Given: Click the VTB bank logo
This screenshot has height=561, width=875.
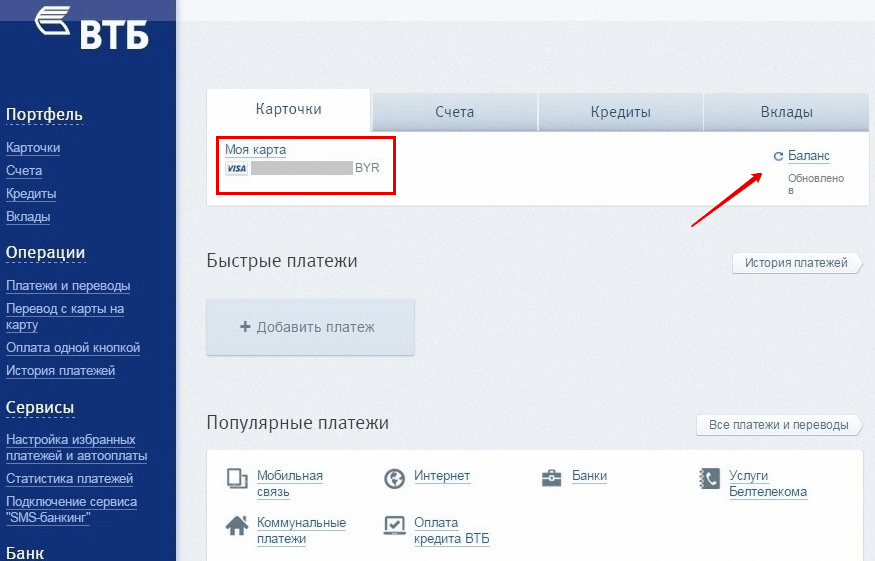Looking at the screenshot, I should (92, 28).
